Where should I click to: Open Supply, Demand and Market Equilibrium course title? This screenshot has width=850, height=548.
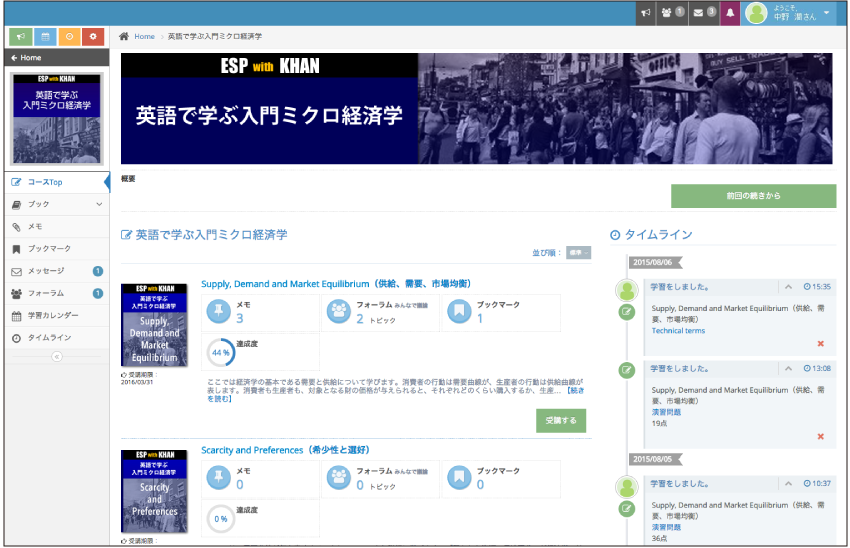click(x=336, y=284)
